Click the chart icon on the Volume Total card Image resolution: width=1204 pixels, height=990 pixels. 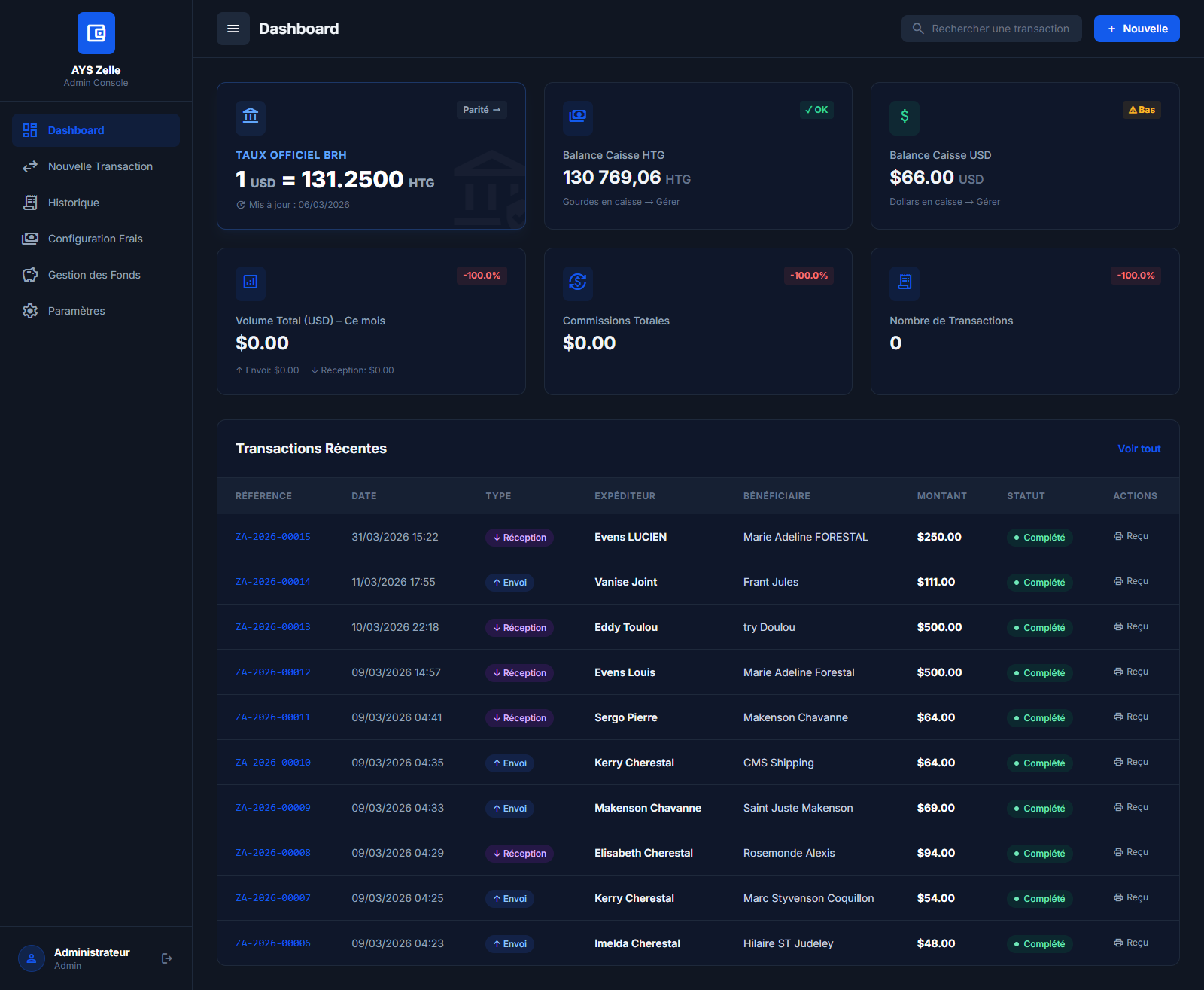(x=251, y=284)
